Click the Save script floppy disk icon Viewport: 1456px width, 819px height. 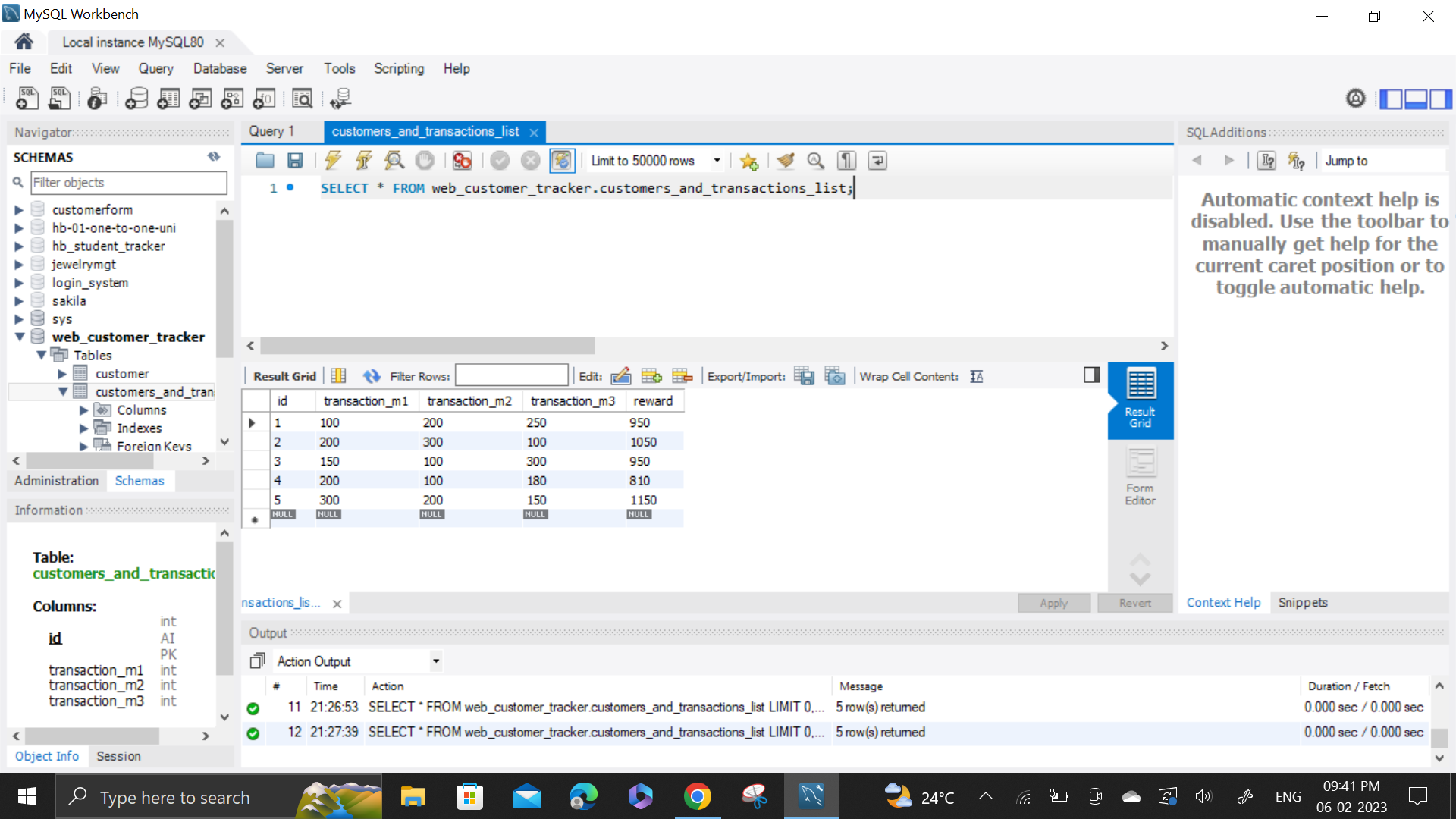[x=295, y=160]
